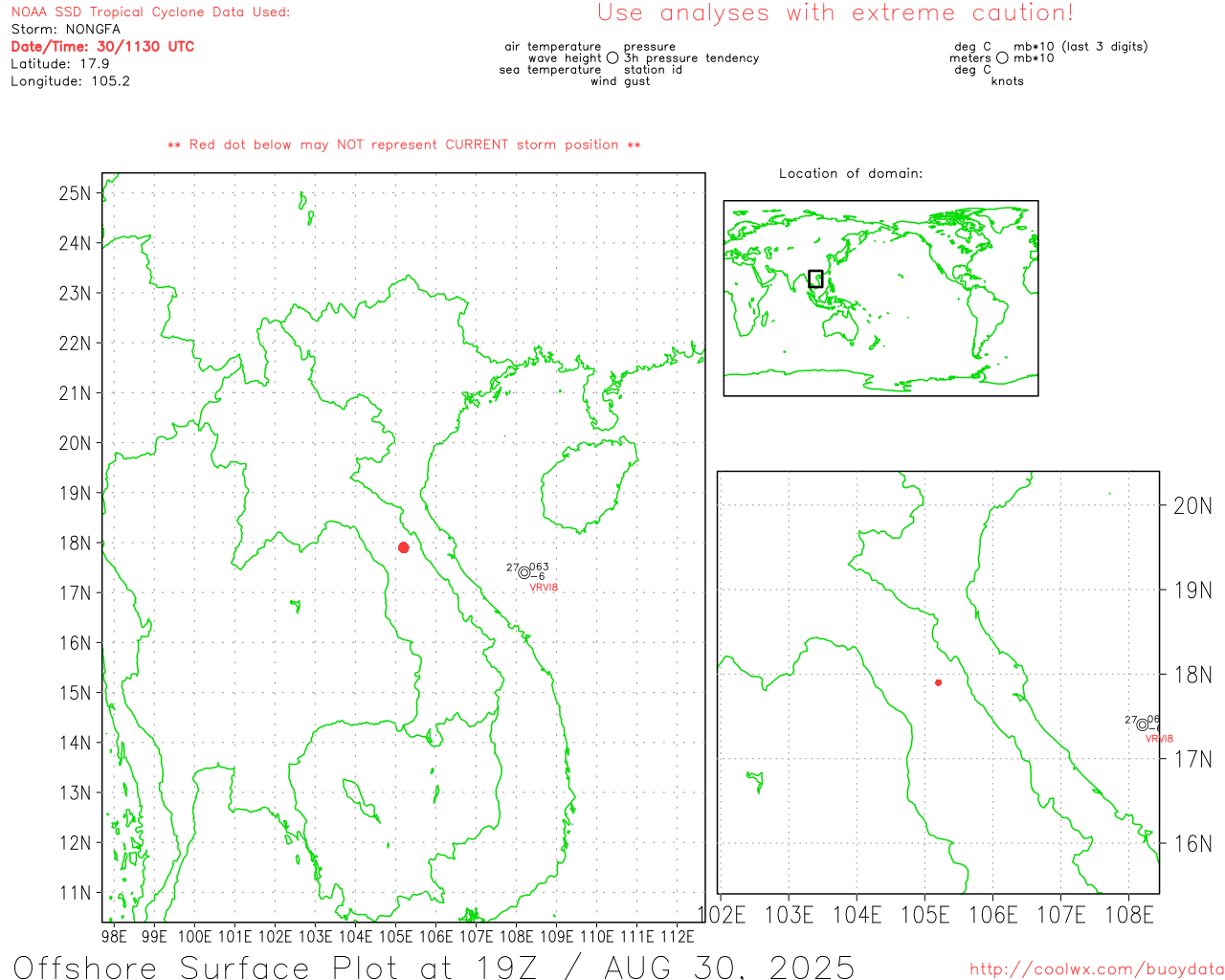Click the 'Location of domain:' label

851,173
